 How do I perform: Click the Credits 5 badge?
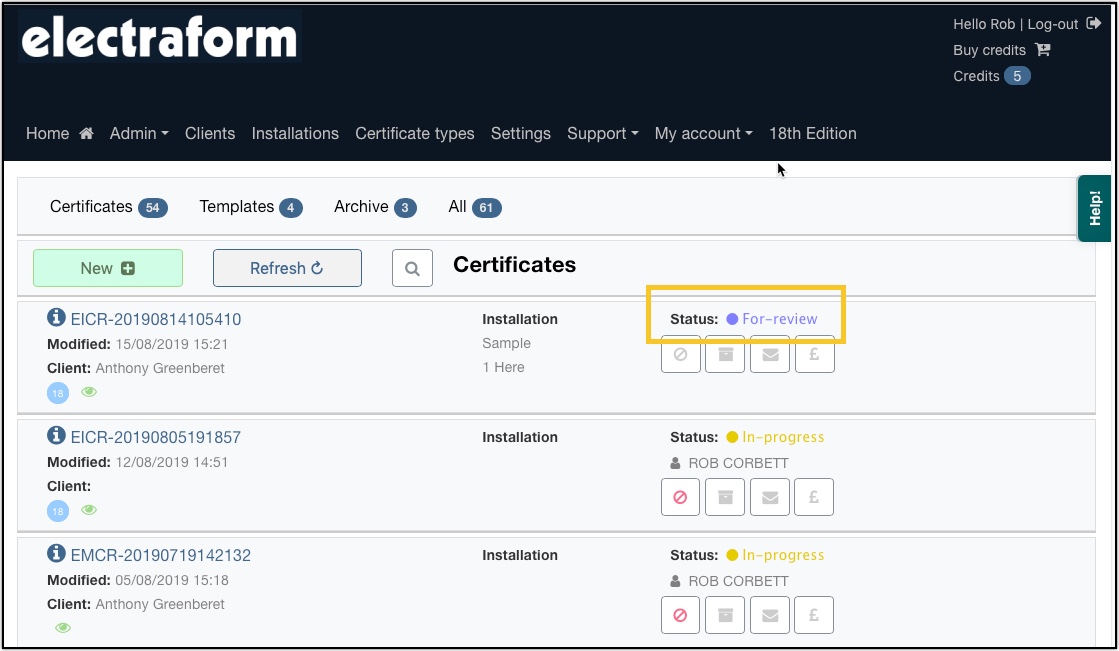click(x=1017, y=76)
